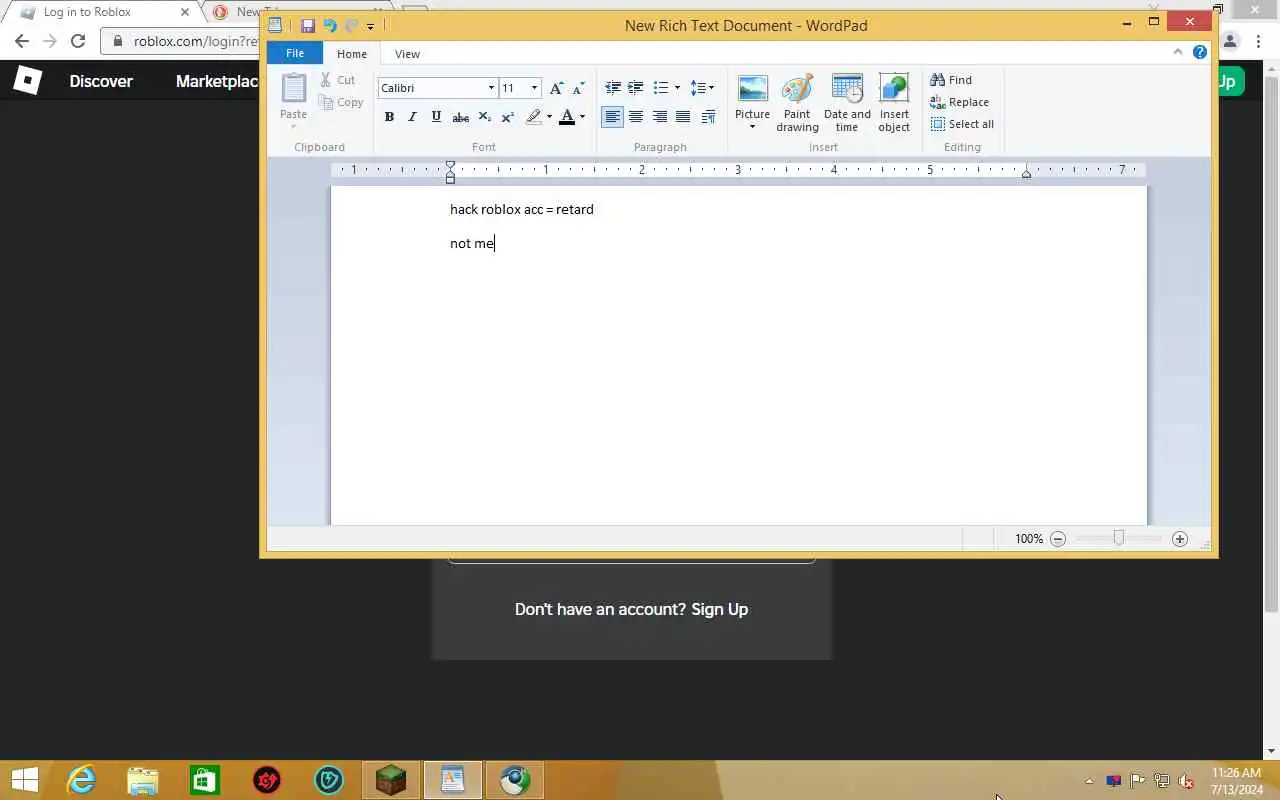
Task: Click the Sign Up link on Roblox page
Action: pyautogui.click(x=719, y=609)
